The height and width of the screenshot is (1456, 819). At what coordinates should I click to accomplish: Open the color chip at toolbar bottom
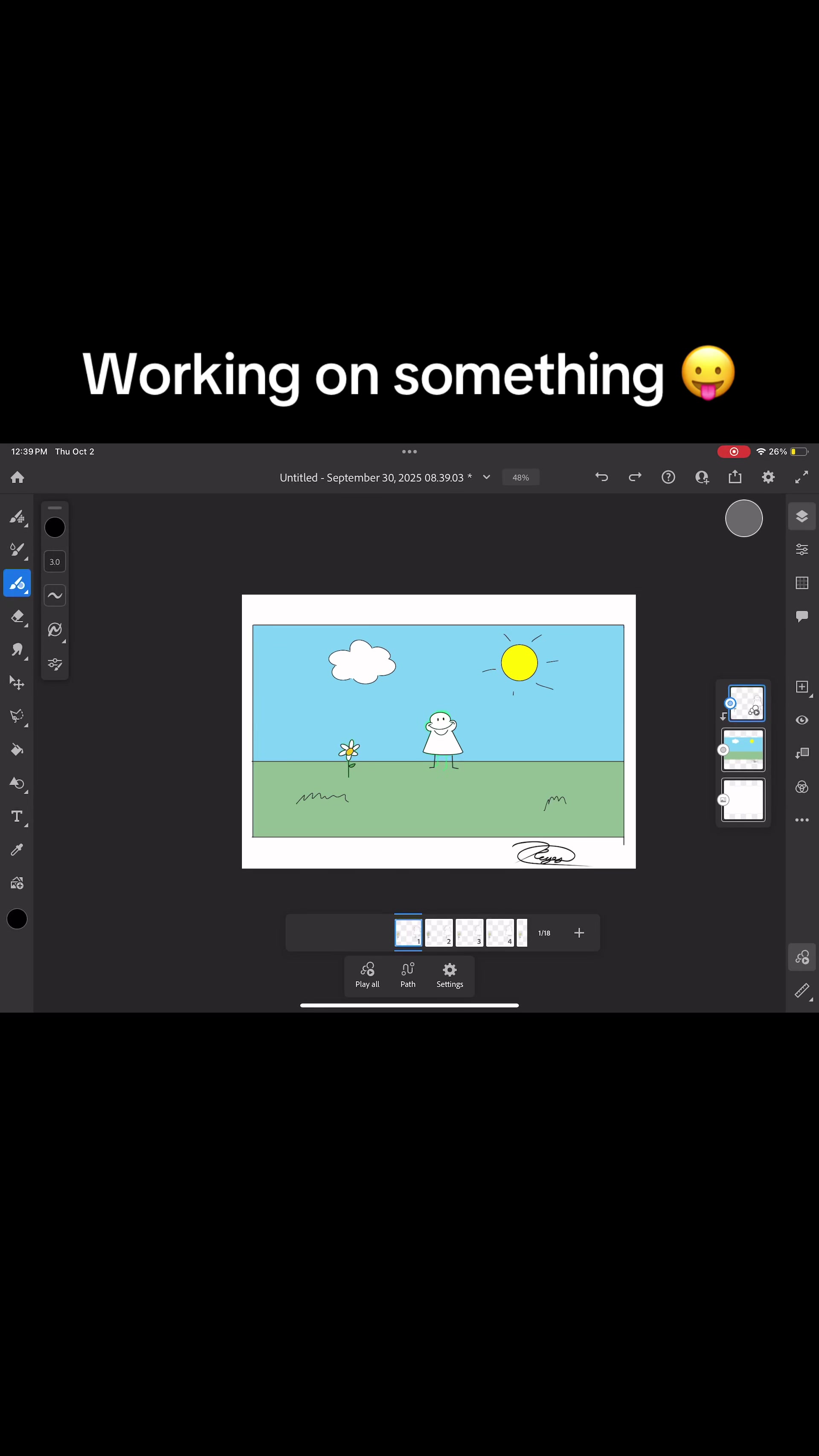[x=17, y=919]
